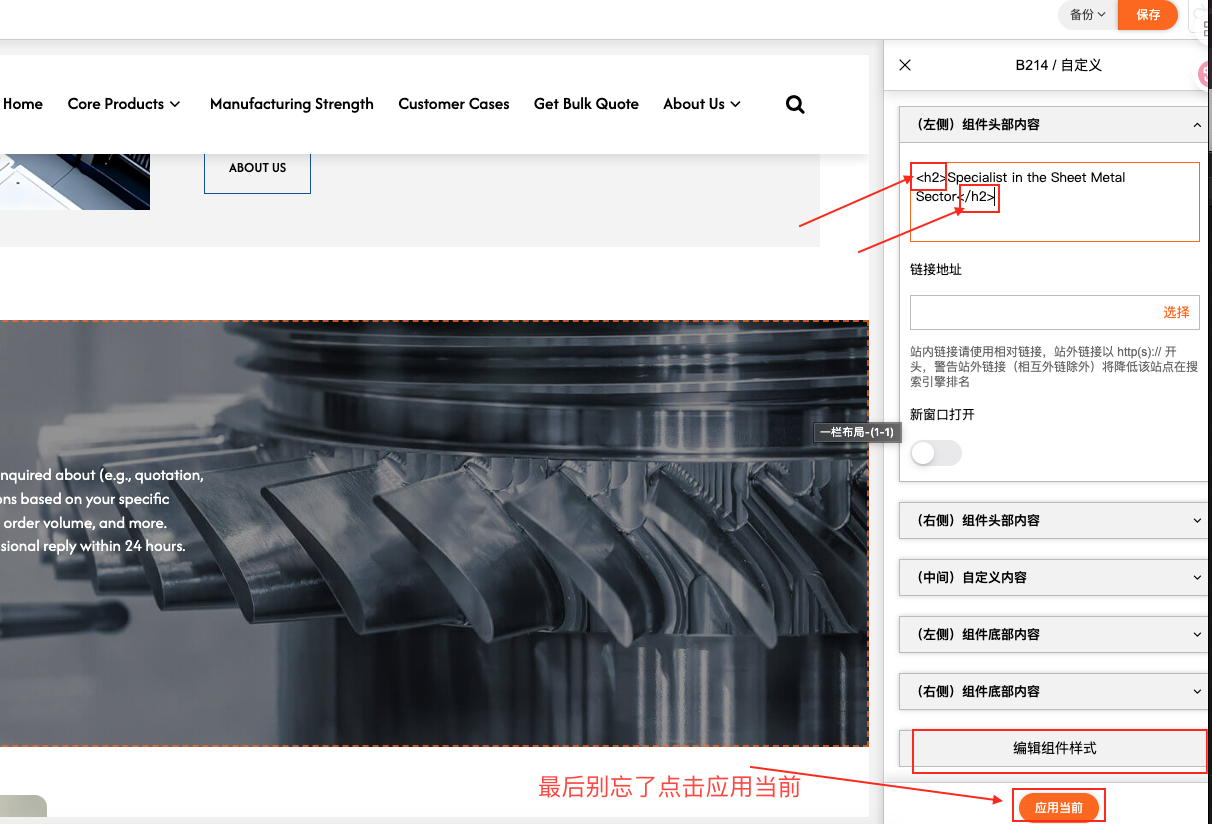Click 选择 in the link address field
The image size is (1212, 824).
tap(1176, 312)
